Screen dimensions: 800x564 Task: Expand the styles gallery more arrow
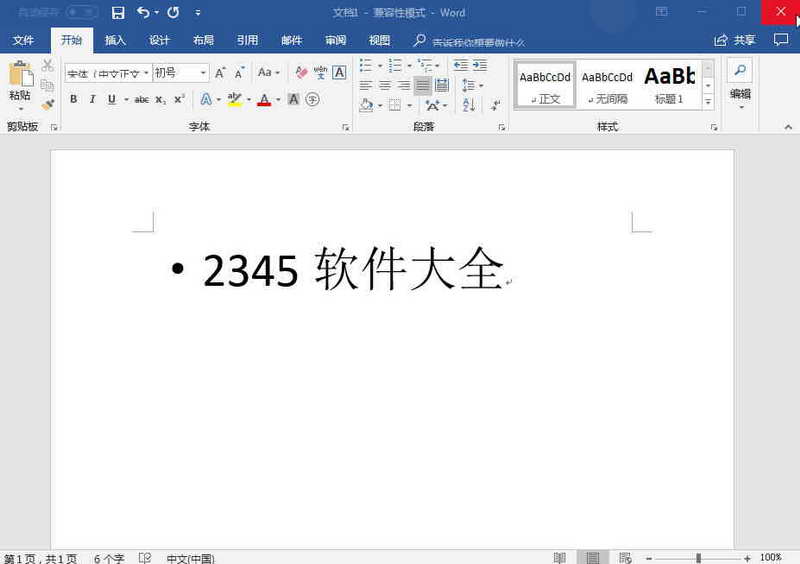point(708,102)
